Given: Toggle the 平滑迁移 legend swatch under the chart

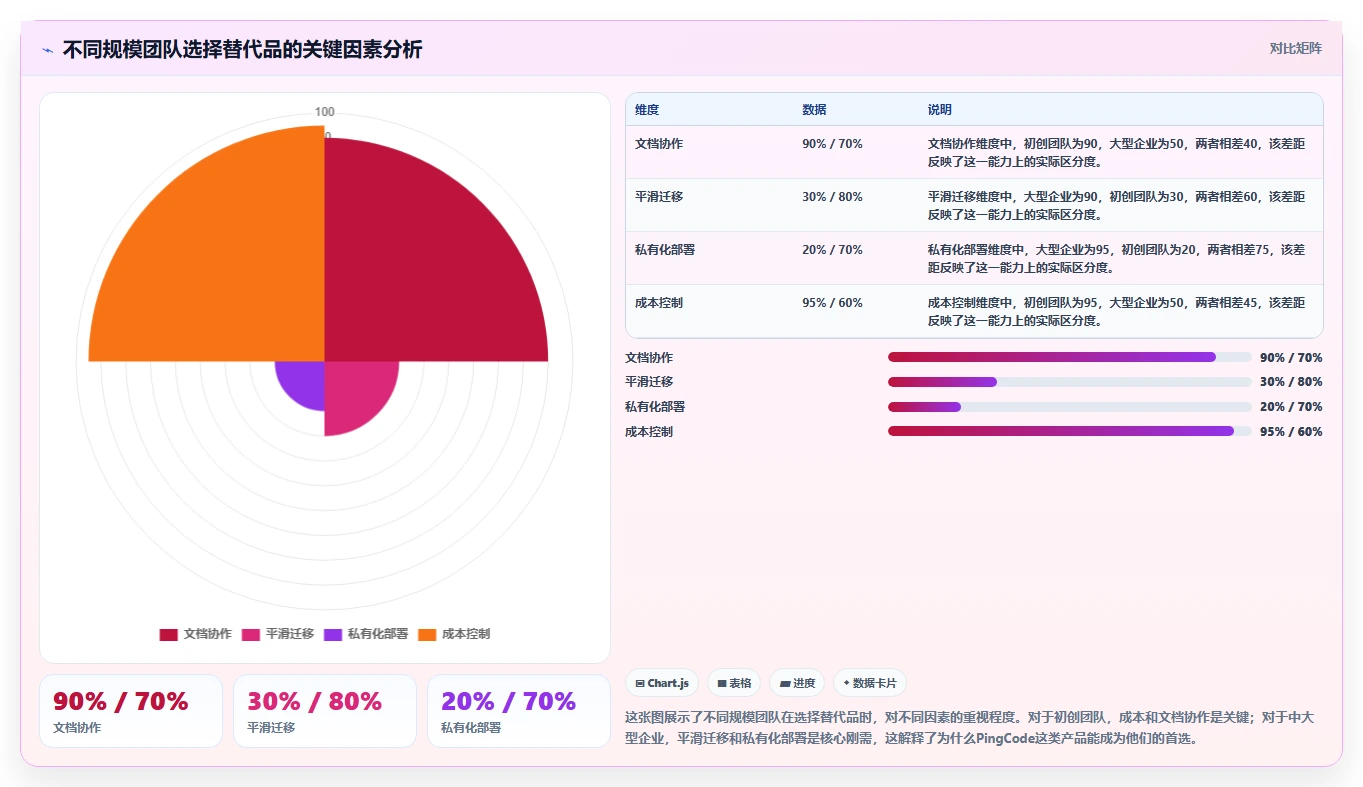Looking at the screenshot, I should [250, 634].
